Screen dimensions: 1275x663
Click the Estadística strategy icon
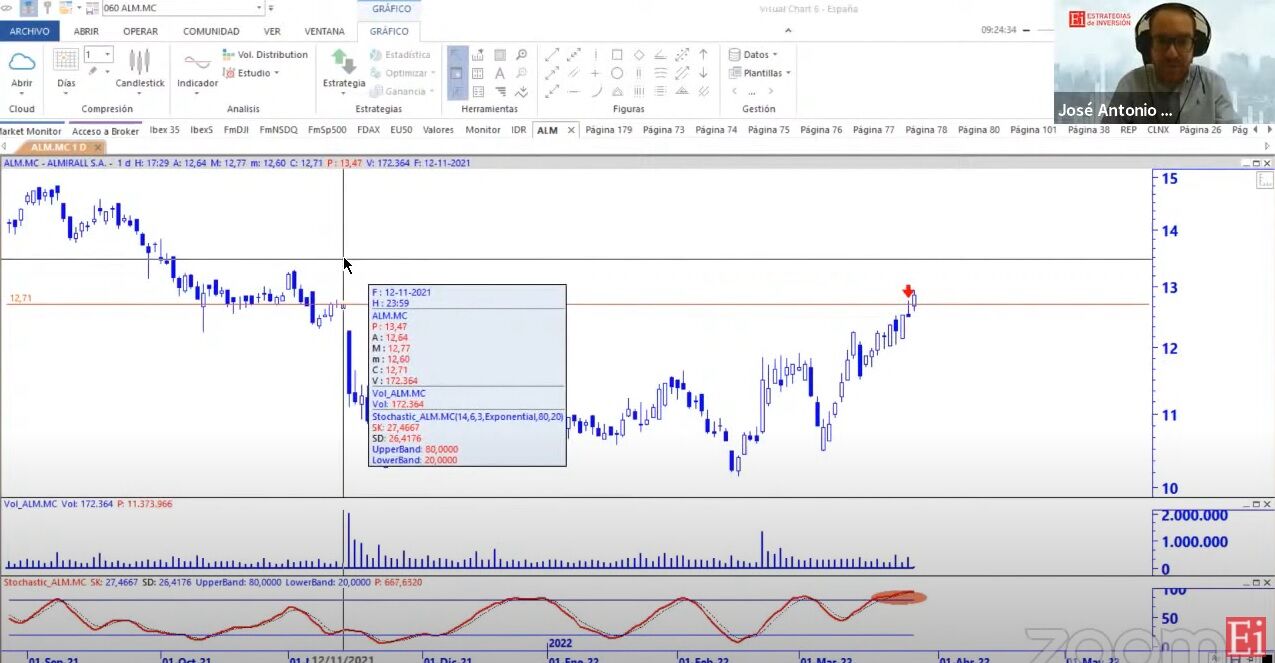(x=401, y=55)
